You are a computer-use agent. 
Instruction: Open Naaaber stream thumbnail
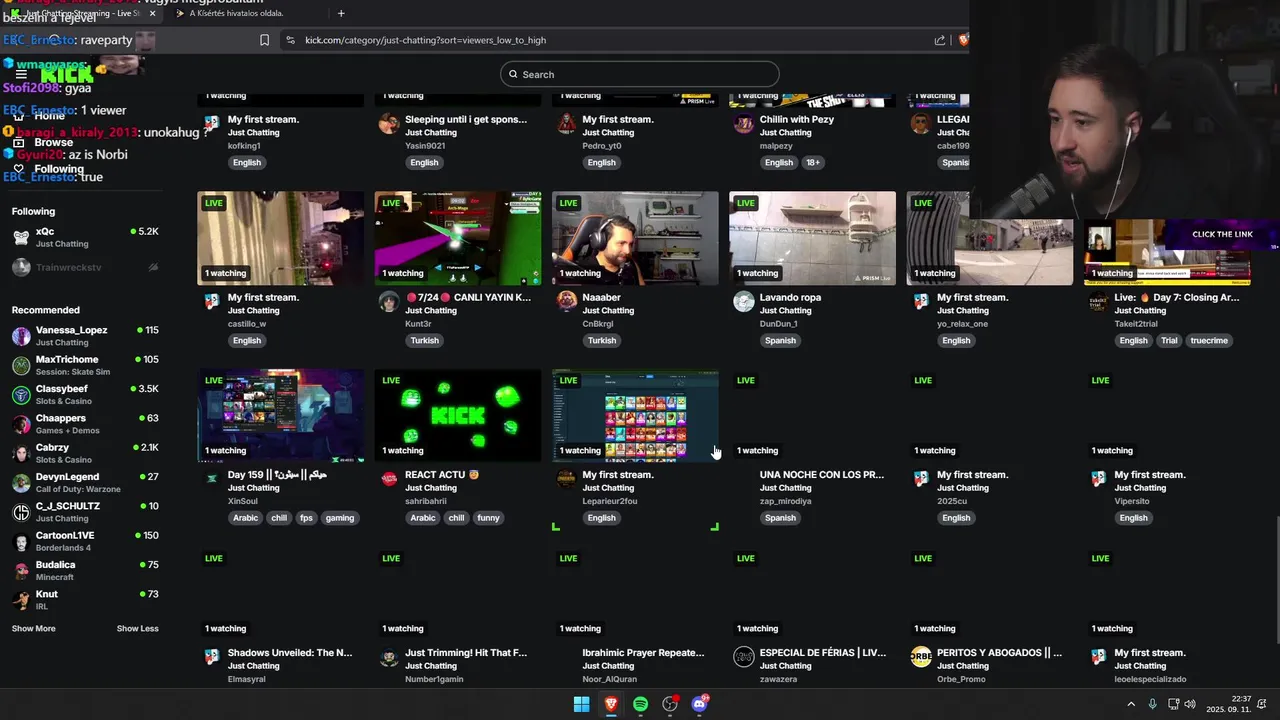(x=635, y=238)
